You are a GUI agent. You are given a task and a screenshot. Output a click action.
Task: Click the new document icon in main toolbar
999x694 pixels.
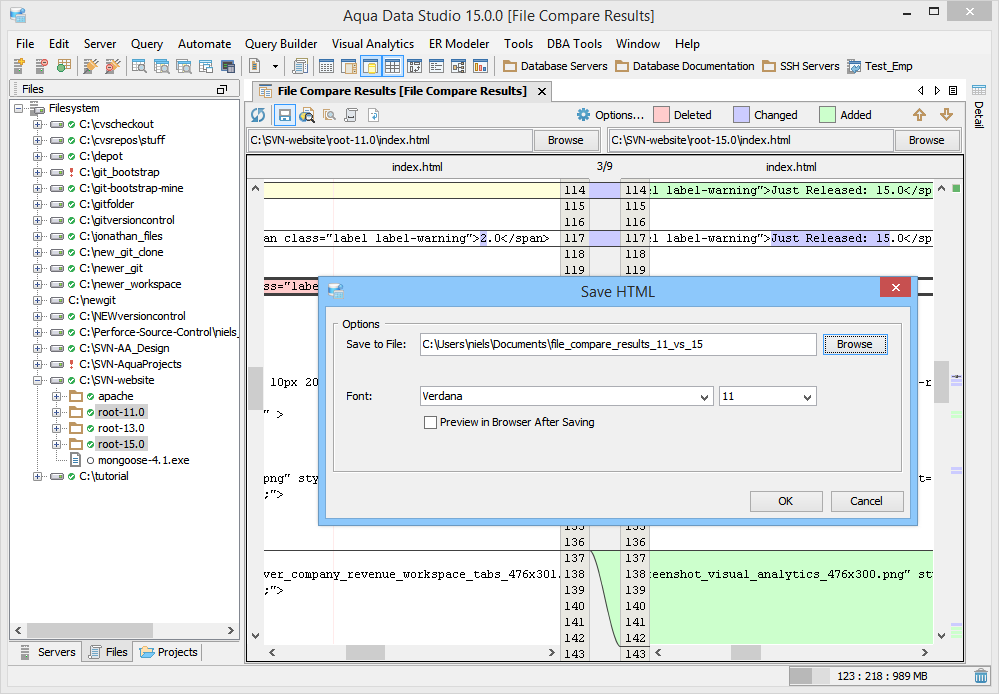click(x=255, y=66)
